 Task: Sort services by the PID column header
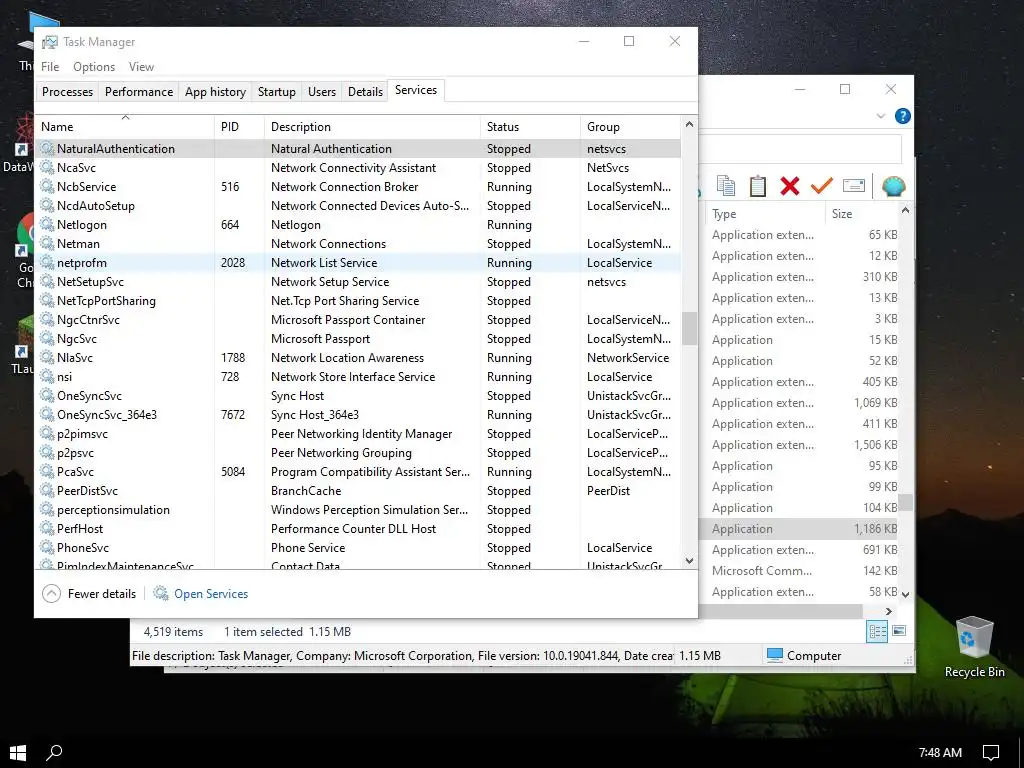click(239, 127)
